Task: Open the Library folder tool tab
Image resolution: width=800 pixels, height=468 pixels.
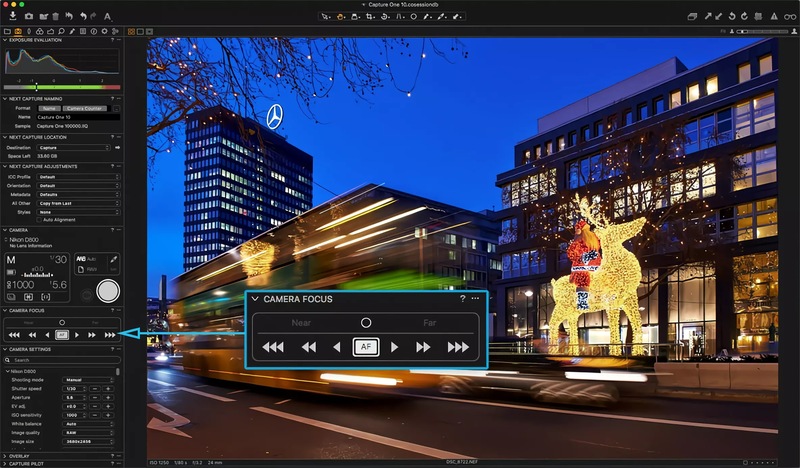Action: pos(7,31)
